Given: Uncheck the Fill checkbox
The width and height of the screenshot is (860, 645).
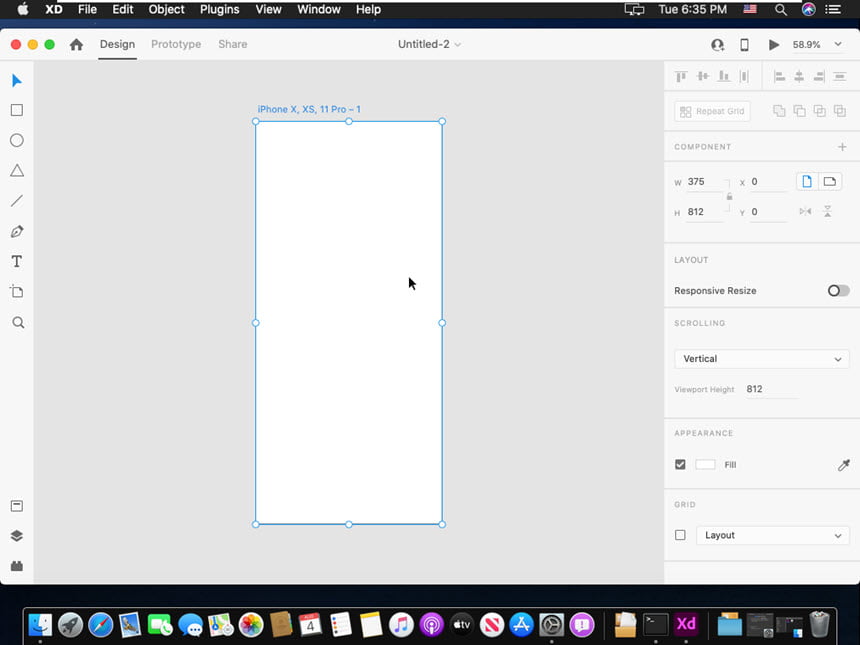Looking at the screenshot, I should 680,465.
